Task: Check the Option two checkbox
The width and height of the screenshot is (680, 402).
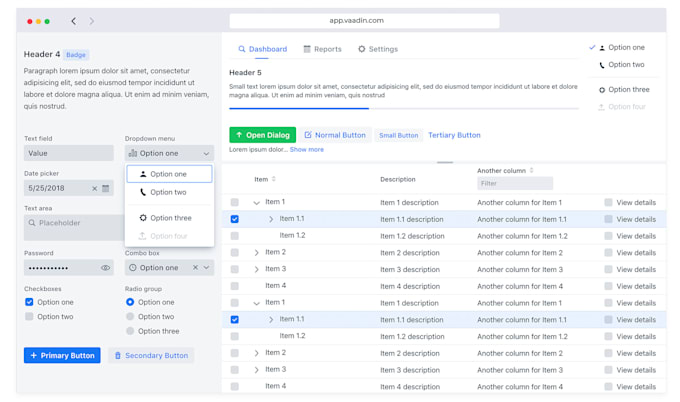Action: click(29, 317)
